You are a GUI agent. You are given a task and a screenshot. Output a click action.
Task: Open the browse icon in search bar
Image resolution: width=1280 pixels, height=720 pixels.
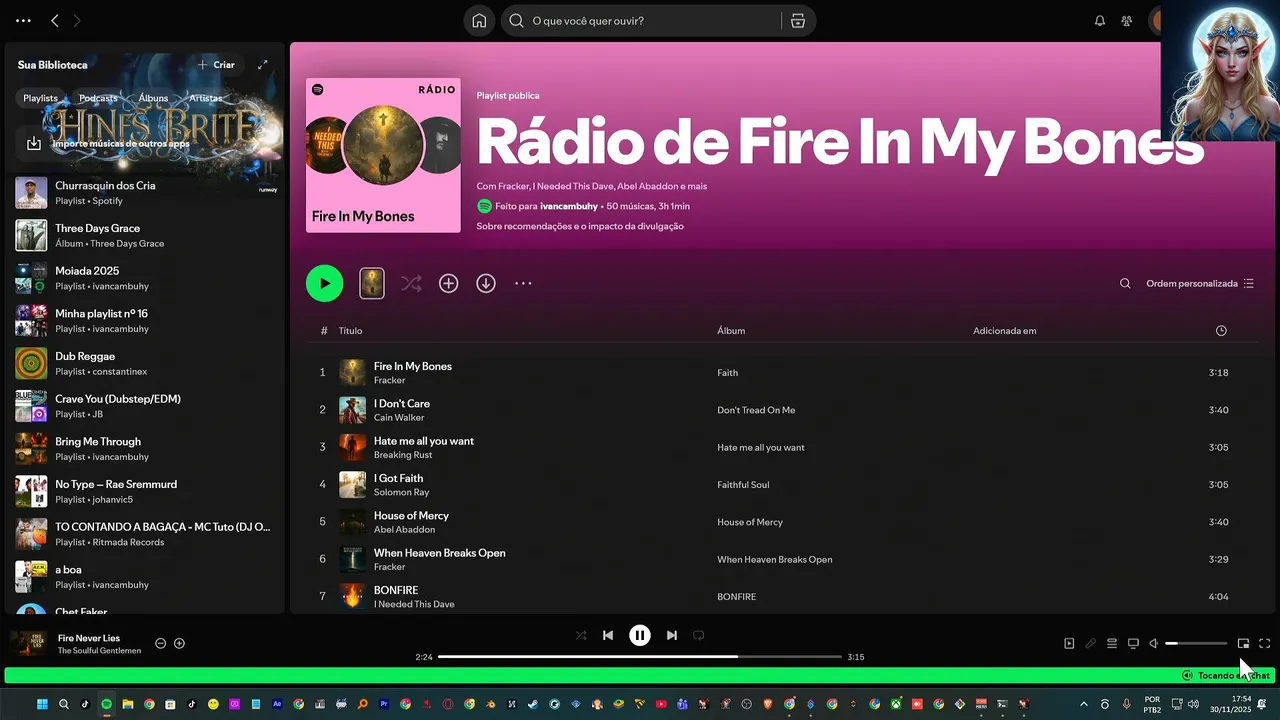pos(797,21)
